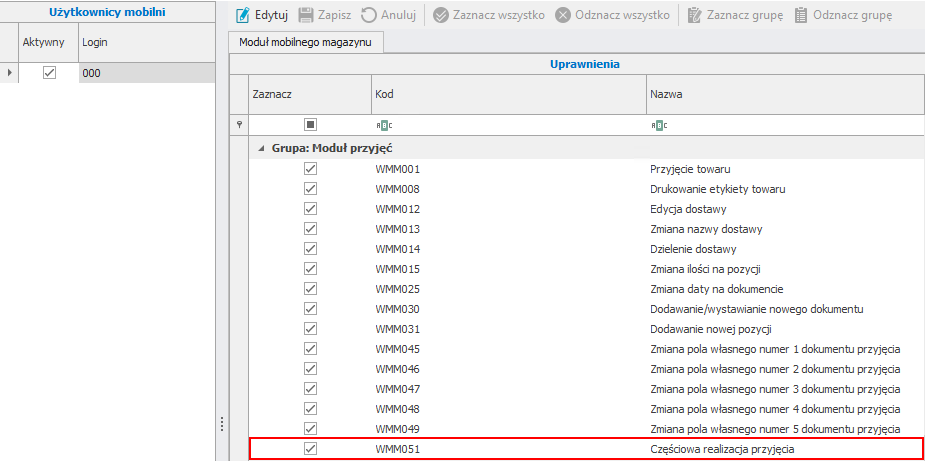Toggle the Zaznacz filter row checkbox
Viewport: 925px width, 461px height.
(310, 125)
